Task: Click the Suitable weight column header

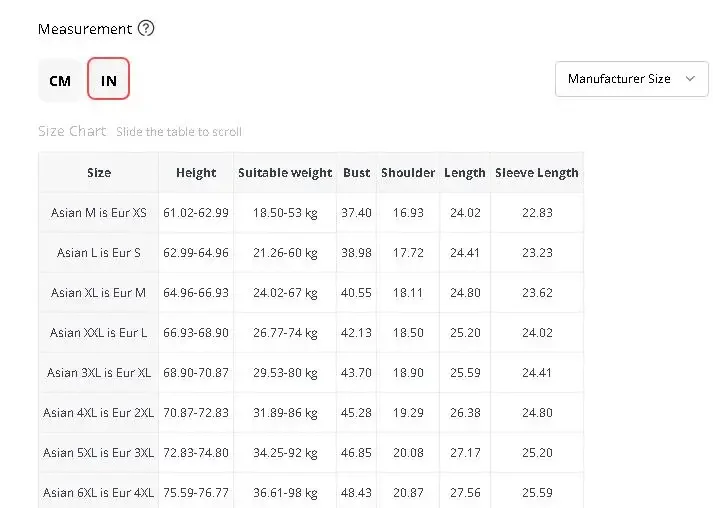Action: (285, 173)
